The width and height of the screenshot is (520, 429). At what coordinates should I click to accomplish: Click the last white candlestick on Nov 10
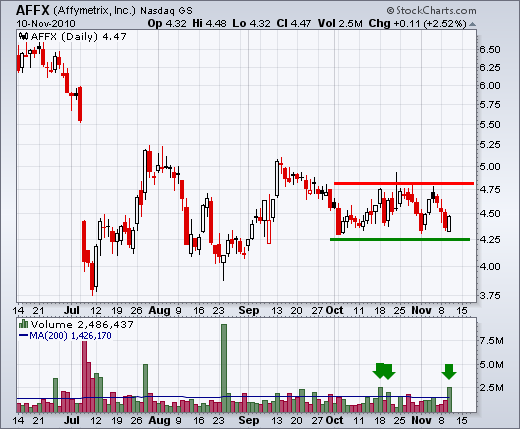tap(449, 224)
